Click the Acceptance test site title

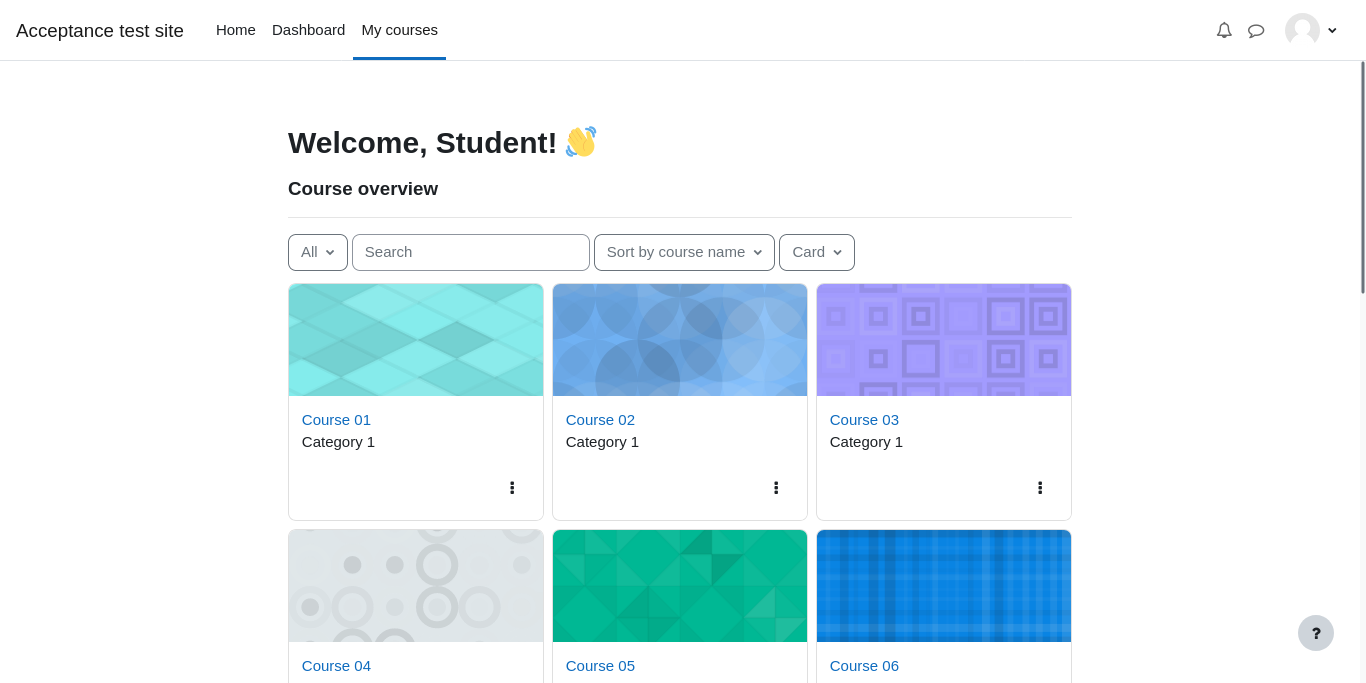tap(100, 31)
